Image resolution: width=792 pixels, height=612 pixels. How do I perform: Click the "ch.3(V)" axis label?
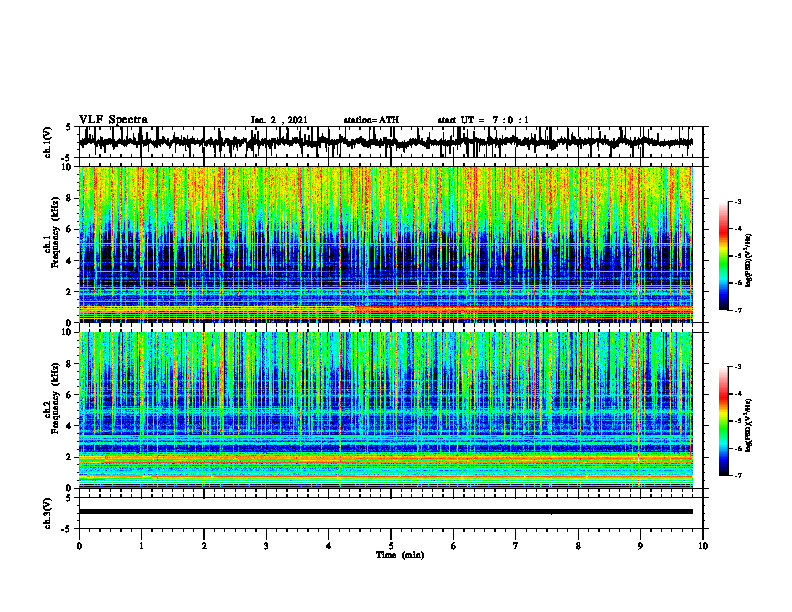tap(48, 513)
